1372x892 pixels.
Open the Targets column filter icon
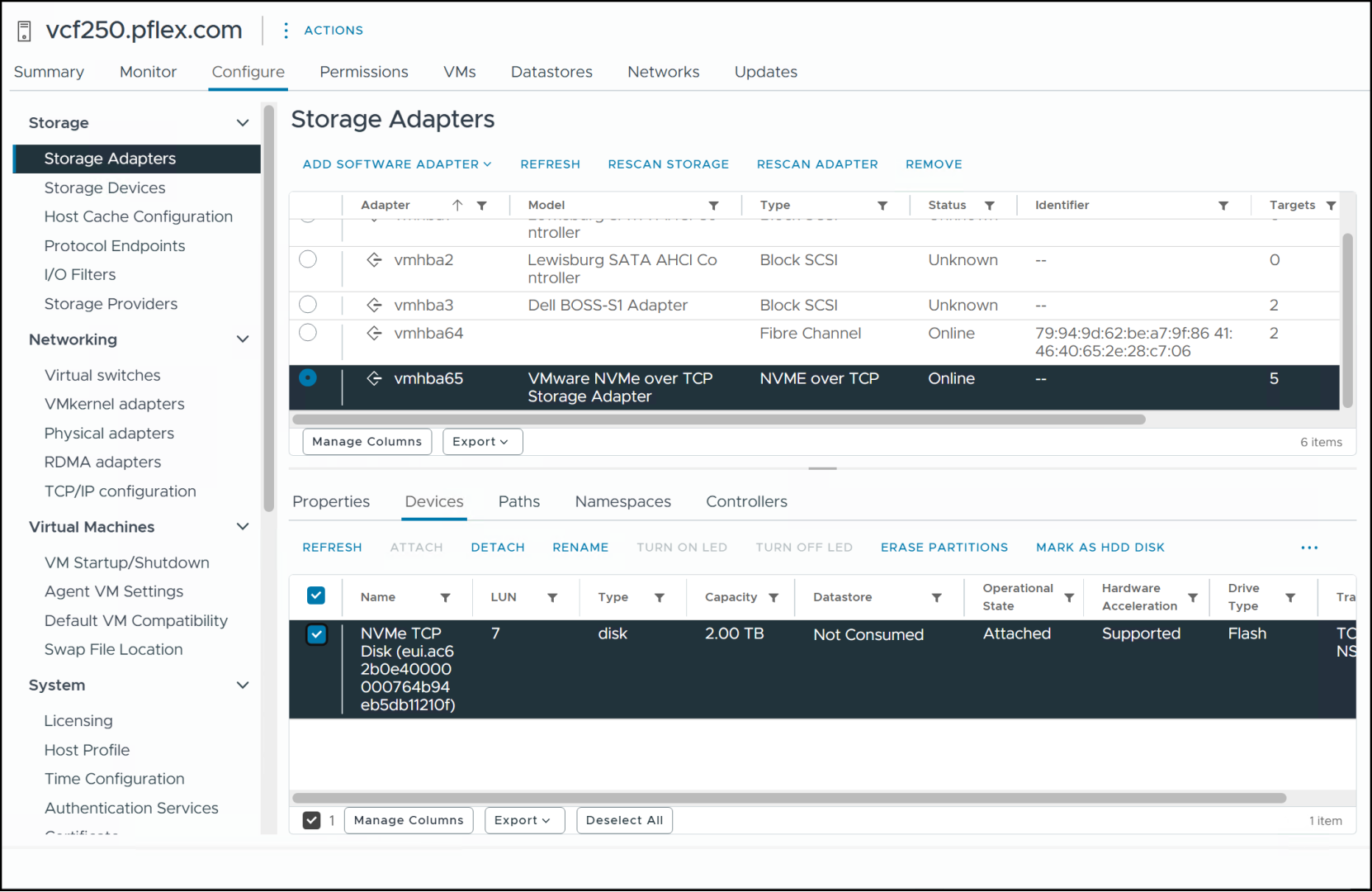coord(1332,205)
